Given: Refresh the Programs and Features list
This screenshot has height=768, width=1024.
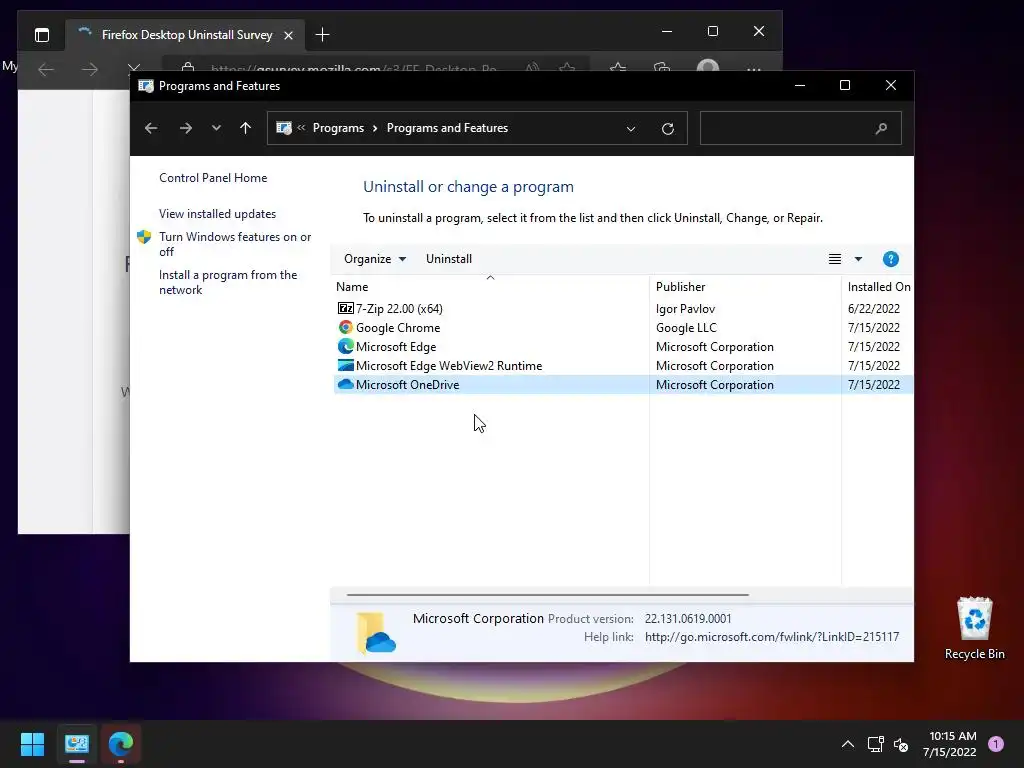Looking at the screenshot, I should point(667,129).
